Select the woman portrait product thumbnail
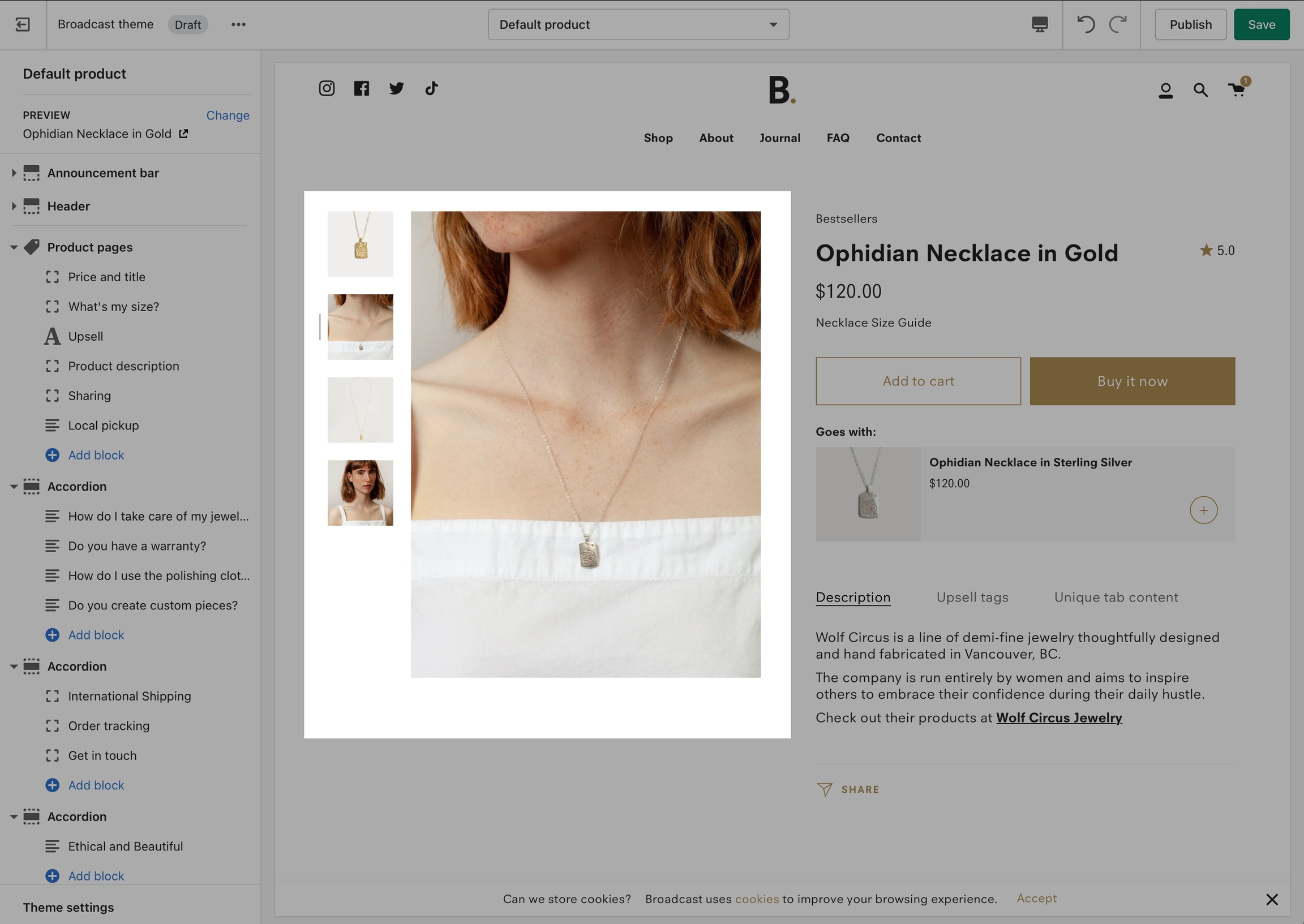 tap(360, 493)
